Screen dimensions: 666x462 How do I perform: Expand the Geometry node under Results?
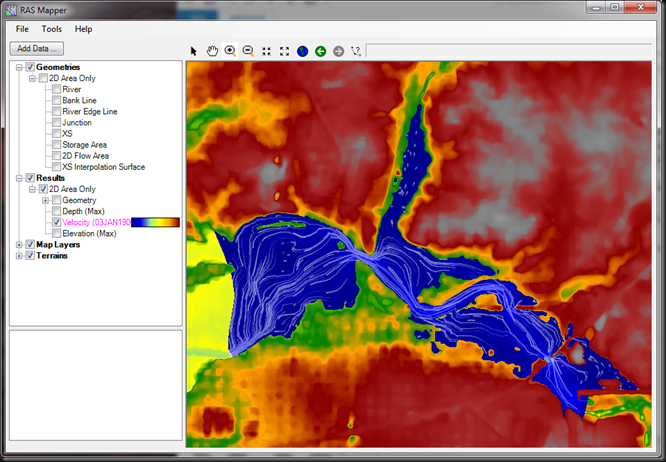point(45,200)
